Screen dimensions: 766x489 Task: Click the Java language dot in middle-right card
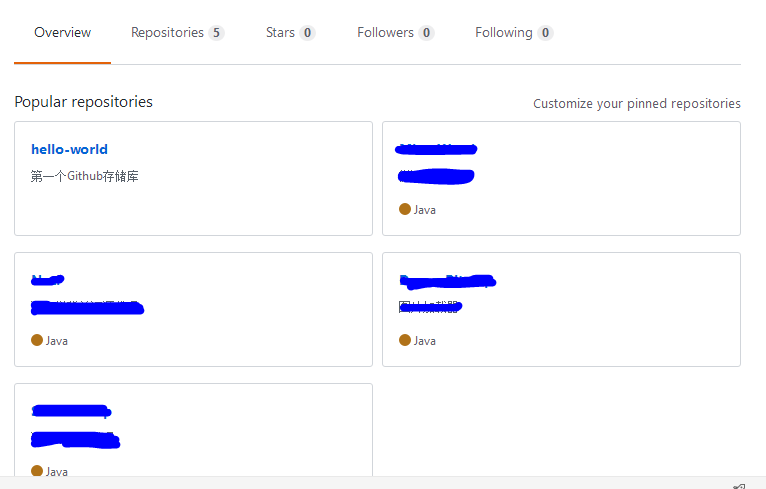[x=405, y=340]
